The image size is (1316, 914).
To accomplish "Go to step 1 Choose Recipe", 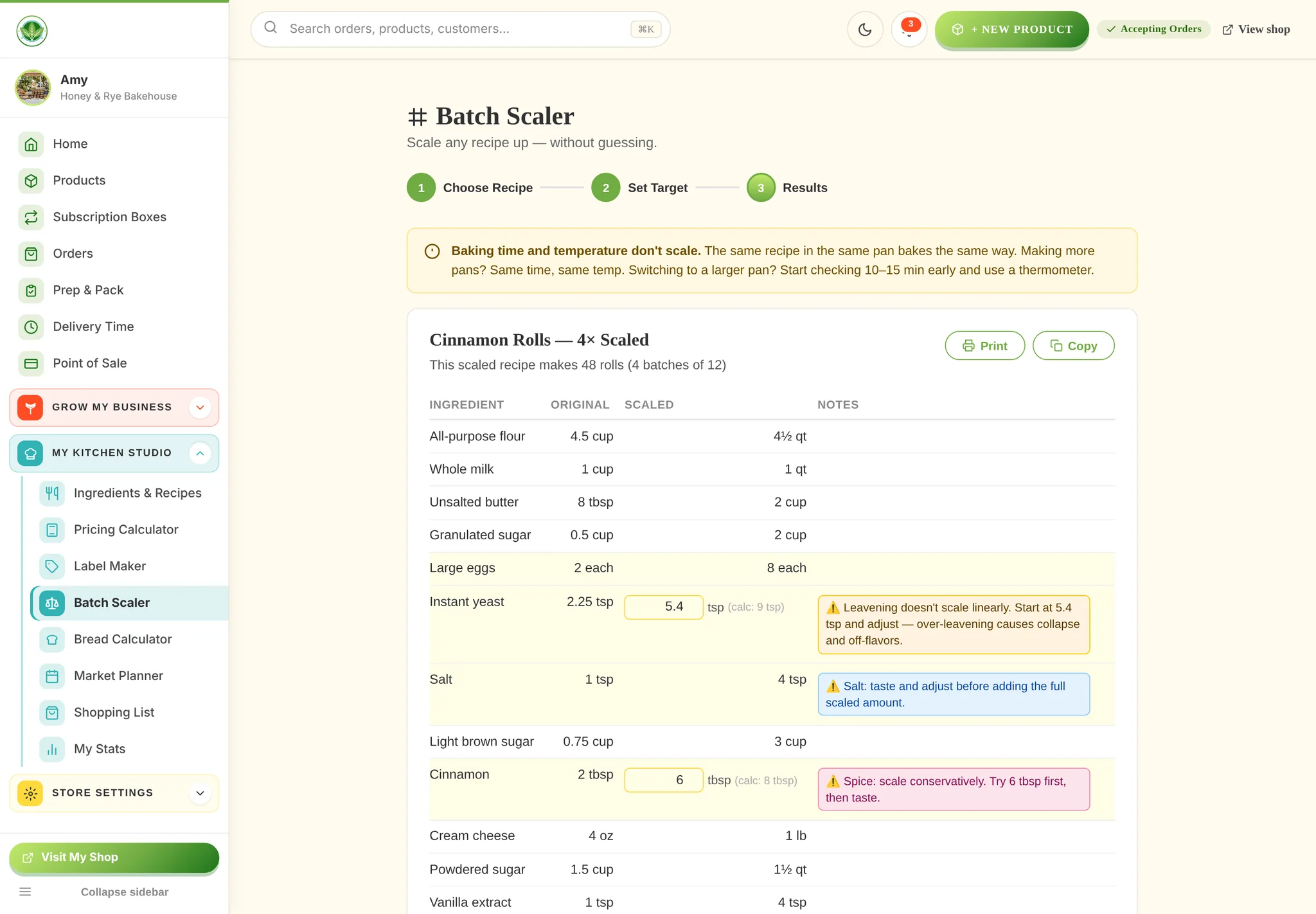I will (x=470, y=188).
